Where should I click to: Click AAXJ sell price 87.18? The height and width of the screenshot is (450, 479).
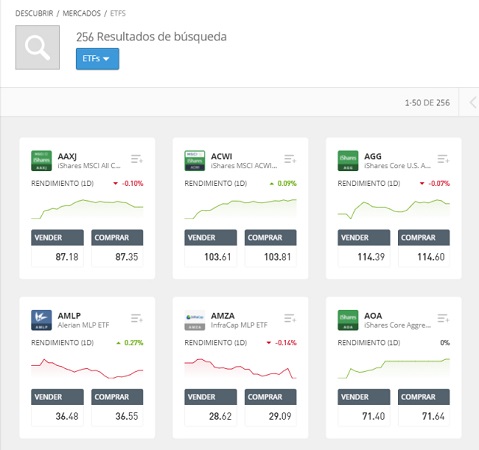[67, 257]
